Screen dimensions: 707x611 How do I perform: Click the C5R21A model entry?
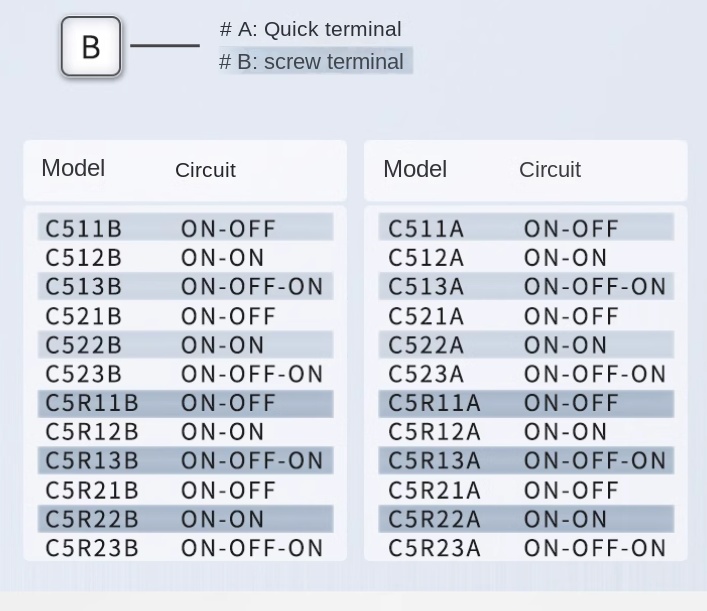(x=434, y=490)
